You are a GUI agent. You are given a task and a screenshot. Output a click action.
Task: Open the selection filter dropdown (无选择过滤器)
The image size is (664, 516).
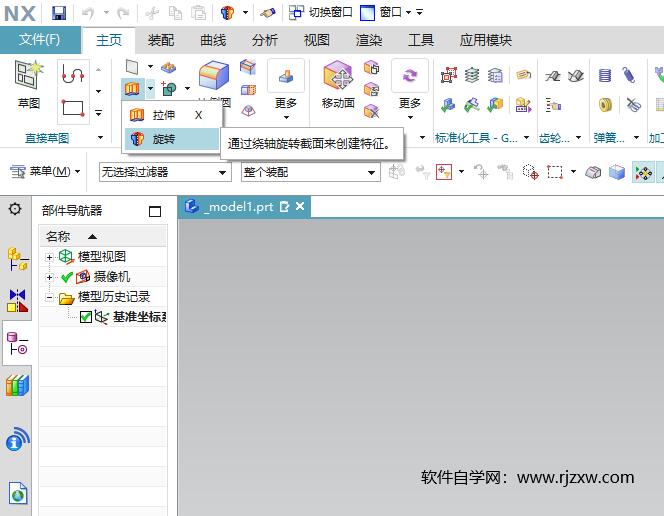point(165,172)
